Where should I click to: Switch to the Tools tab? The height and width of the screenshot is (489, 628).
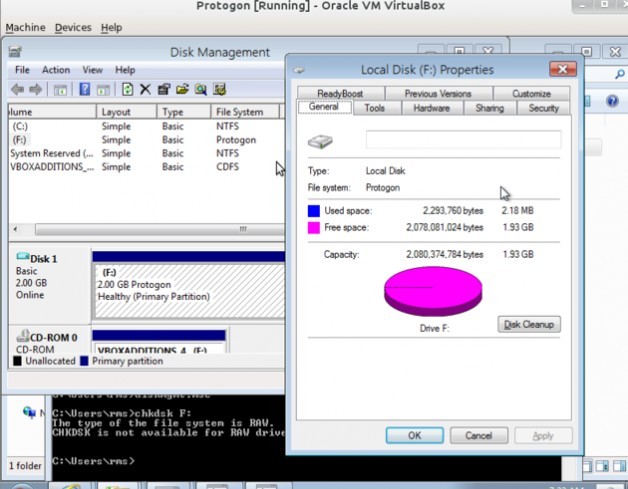coord(375,108)
